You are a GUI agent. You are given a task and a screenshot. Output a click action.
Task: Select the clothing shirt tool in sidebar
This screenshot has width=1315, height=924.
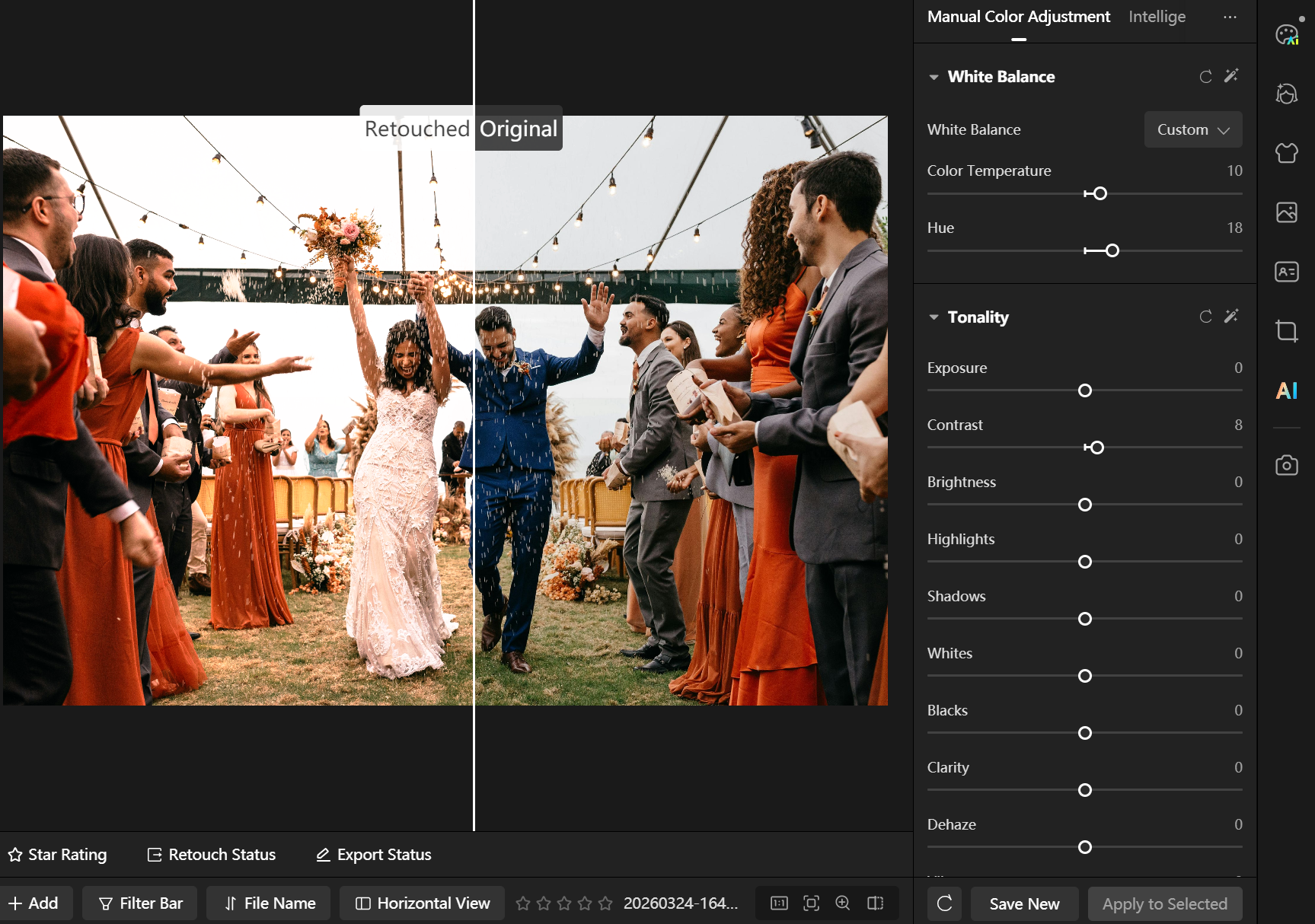click(x=1286, y=153)
